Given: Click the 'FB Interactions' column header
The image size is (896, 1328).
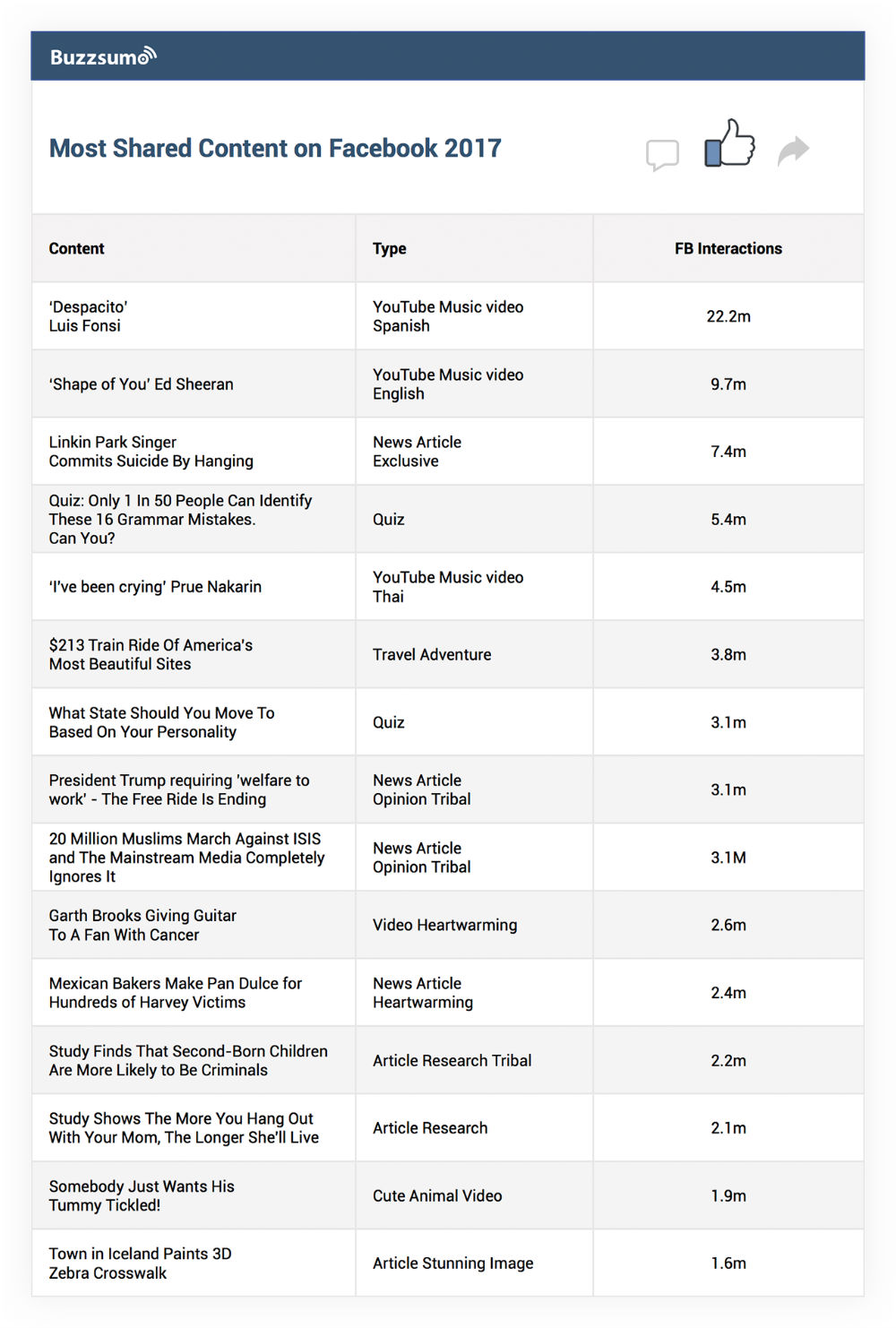Looking at the screenshot, I should click(x=728, y=248).
